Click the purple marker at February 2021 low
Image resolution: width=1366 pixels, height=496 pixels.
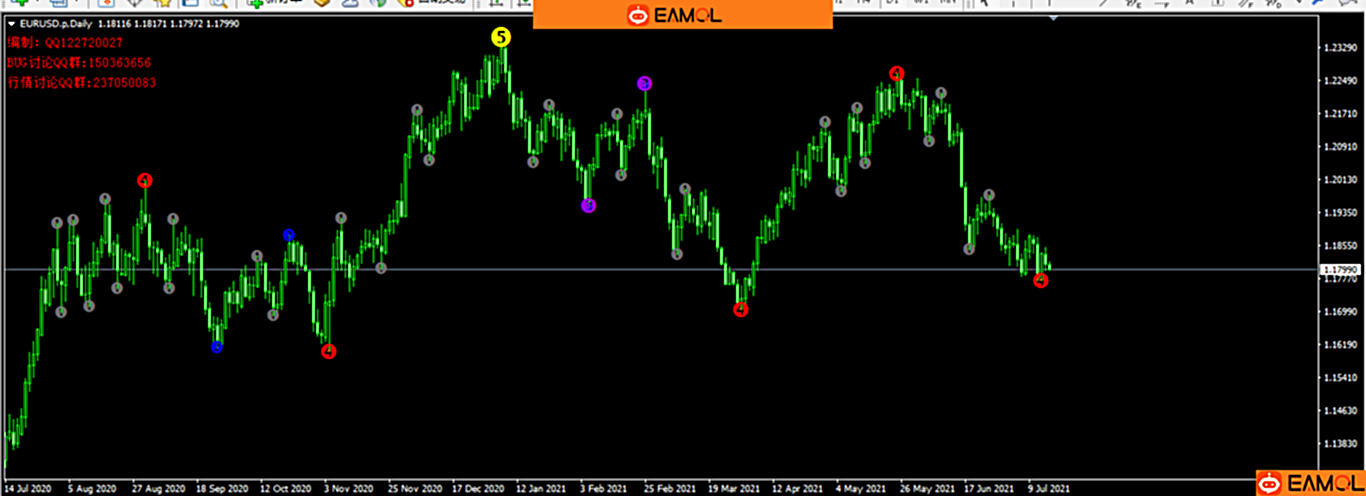[x=588, y=206]
